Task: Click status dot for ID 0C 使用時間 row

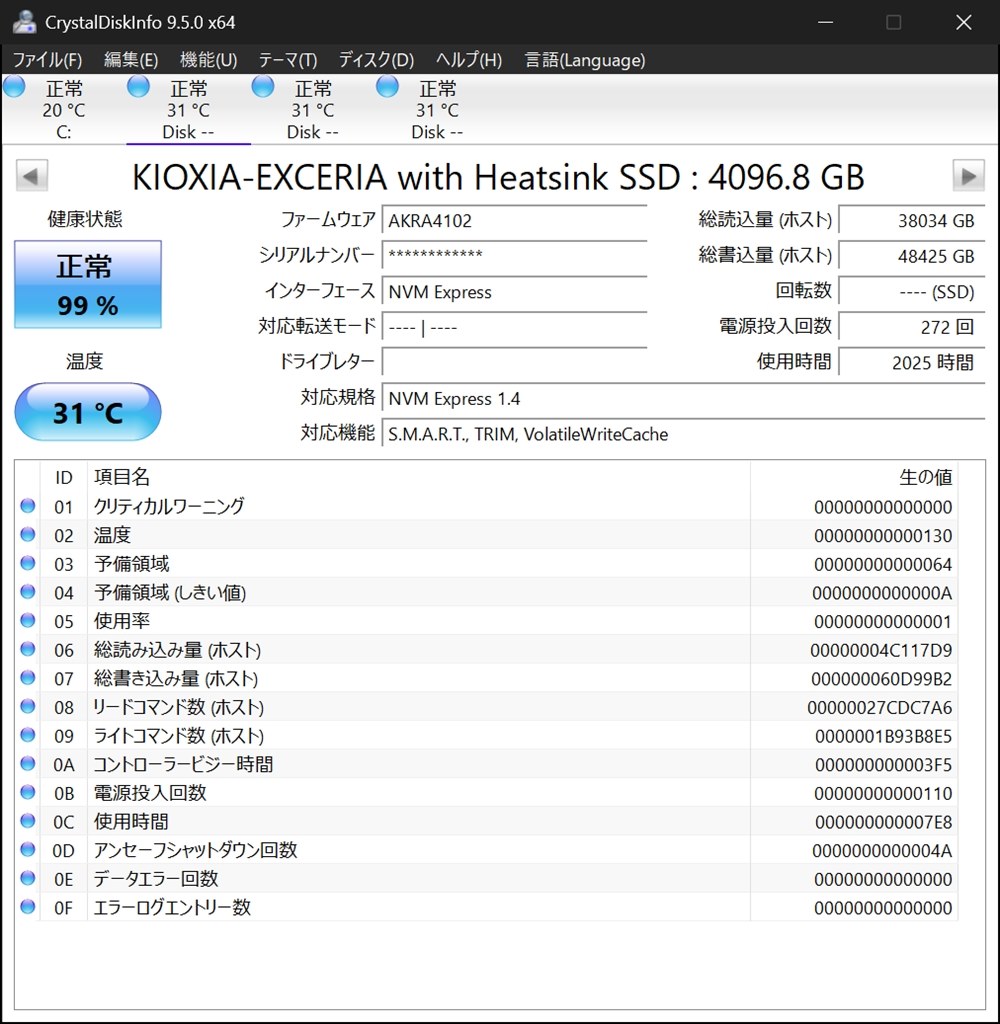Action: pos(27,820)
